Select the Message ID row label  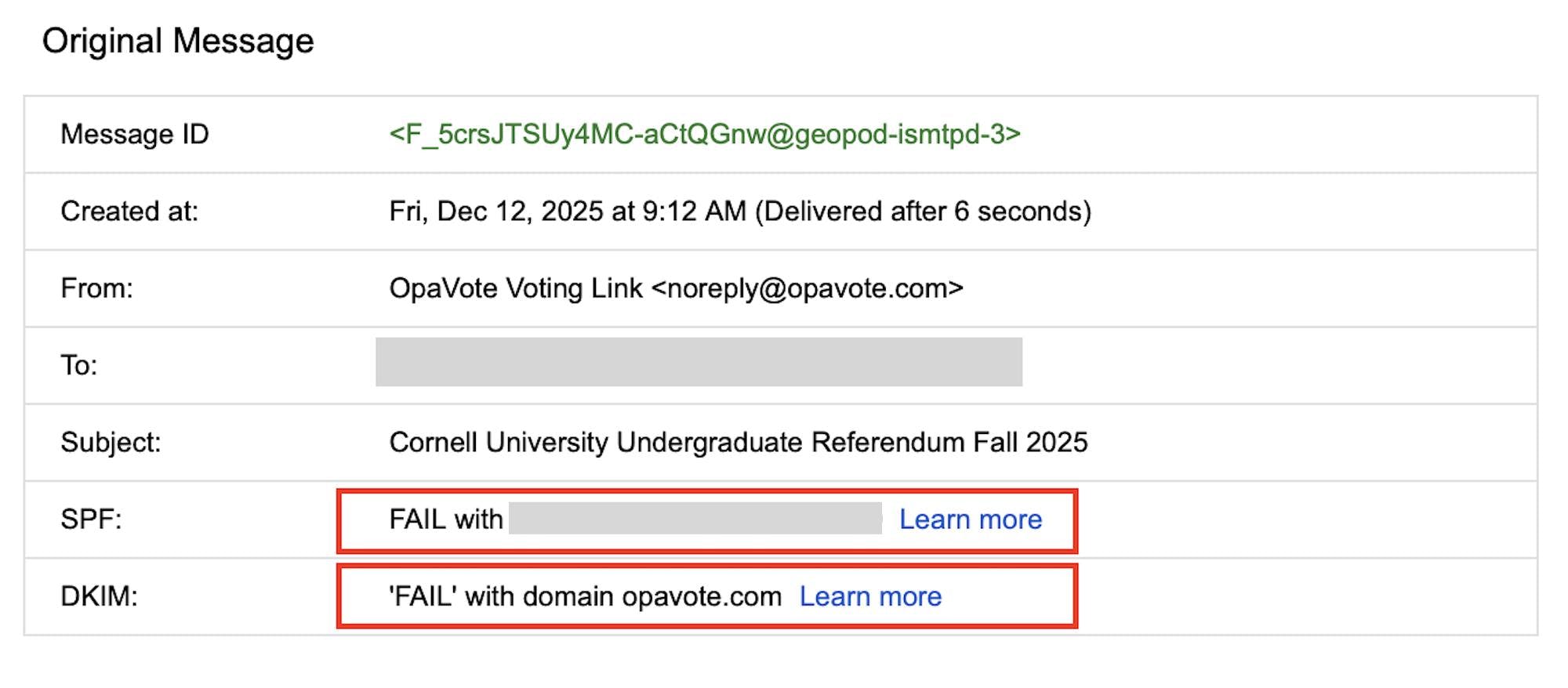click(135, 135)
